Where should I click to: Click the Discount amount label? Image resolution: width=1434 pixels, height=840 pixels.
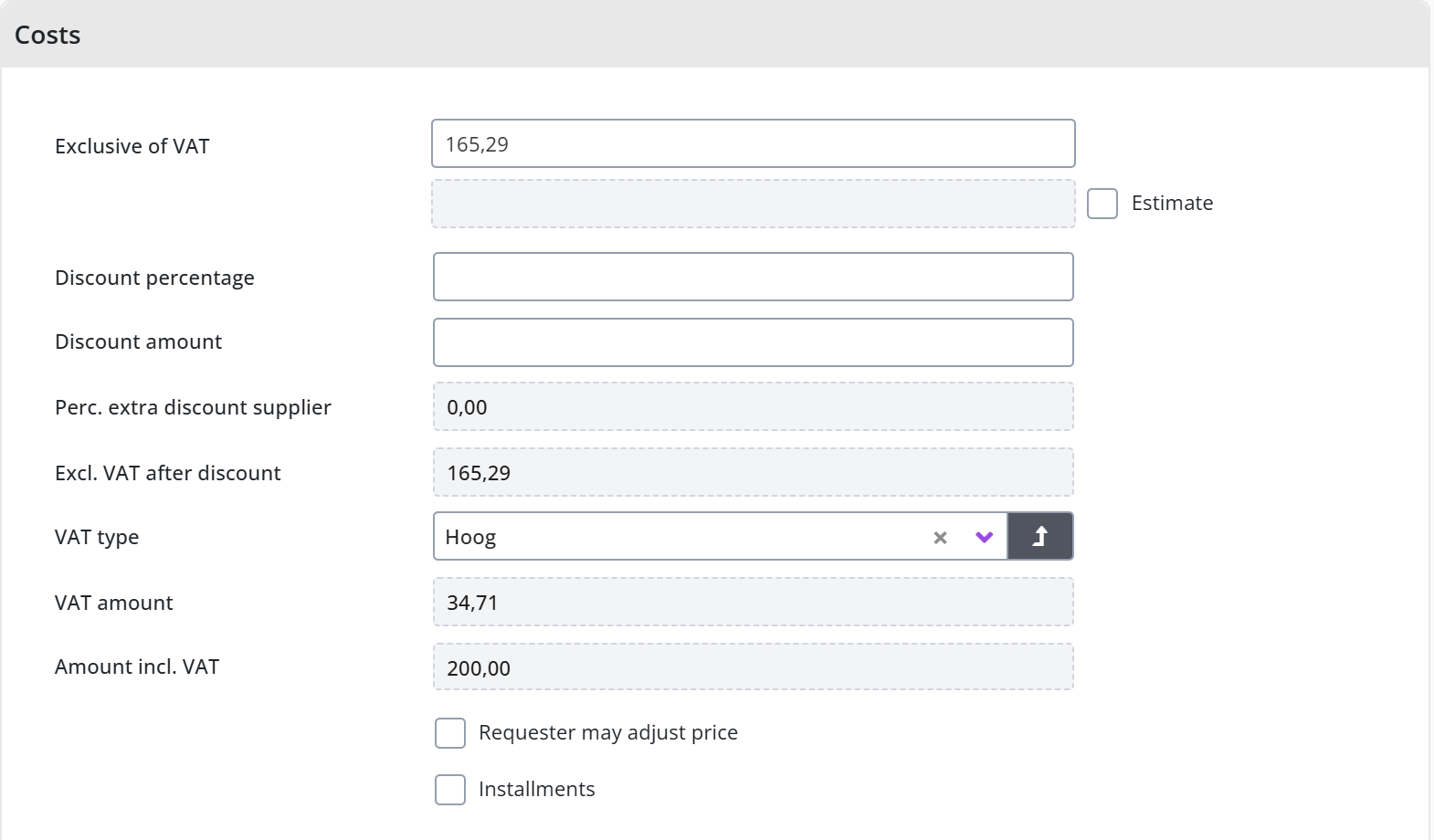pos(138,341)
